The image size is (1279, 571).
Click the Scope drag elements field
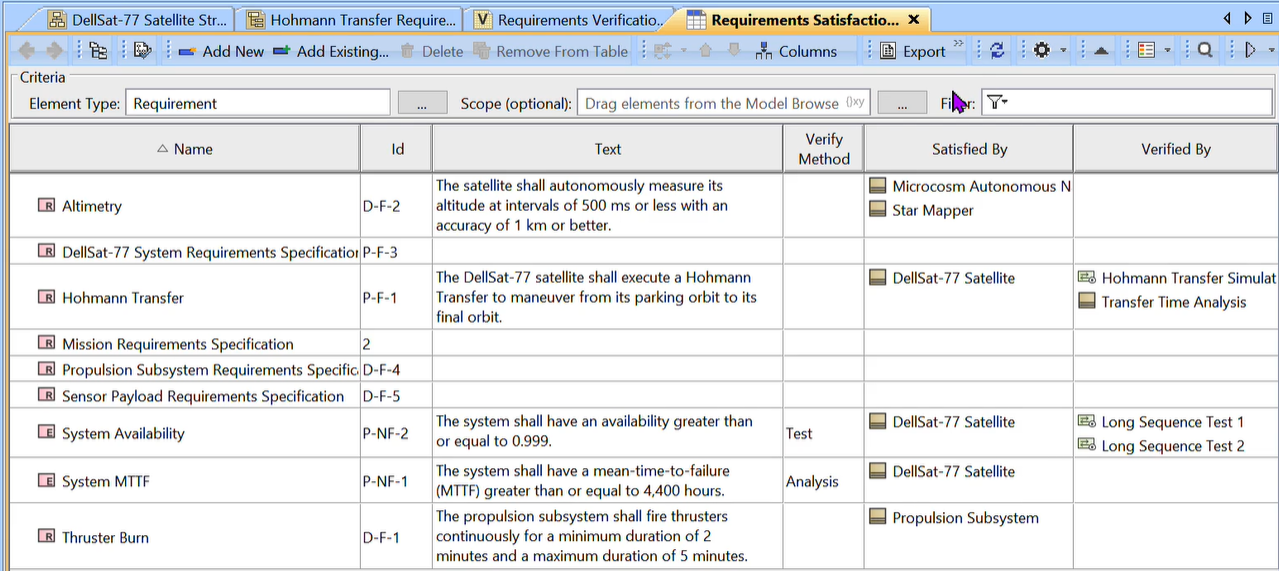pyautogui.click(x=724, y=103)
